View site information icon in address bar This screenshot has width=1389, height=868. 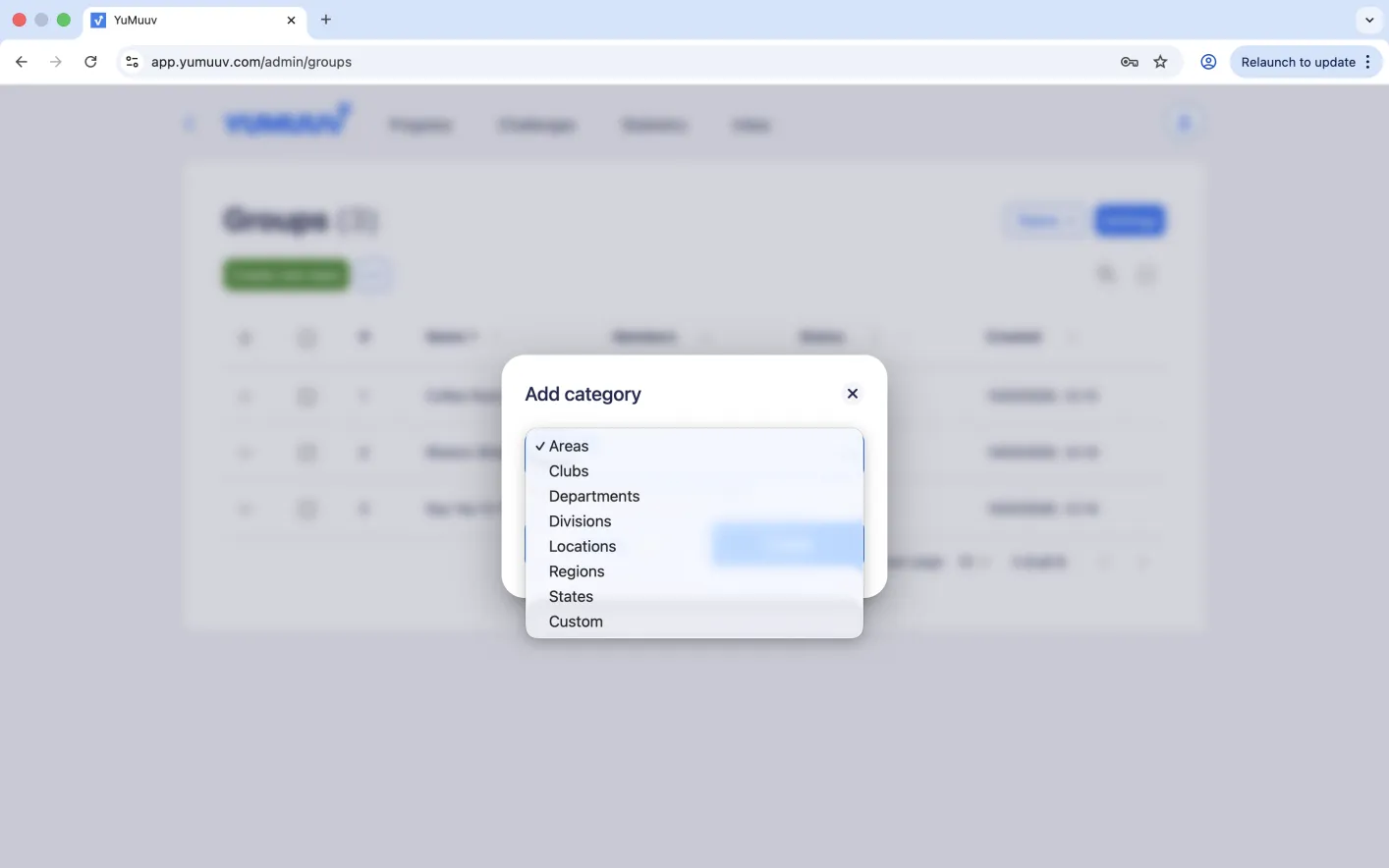(132, 62)
